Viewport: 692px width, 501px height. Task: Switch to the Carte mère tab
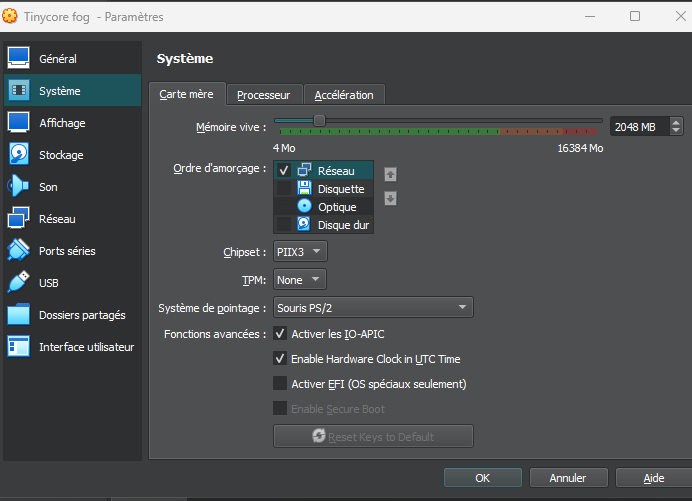(x=187, y=94)
